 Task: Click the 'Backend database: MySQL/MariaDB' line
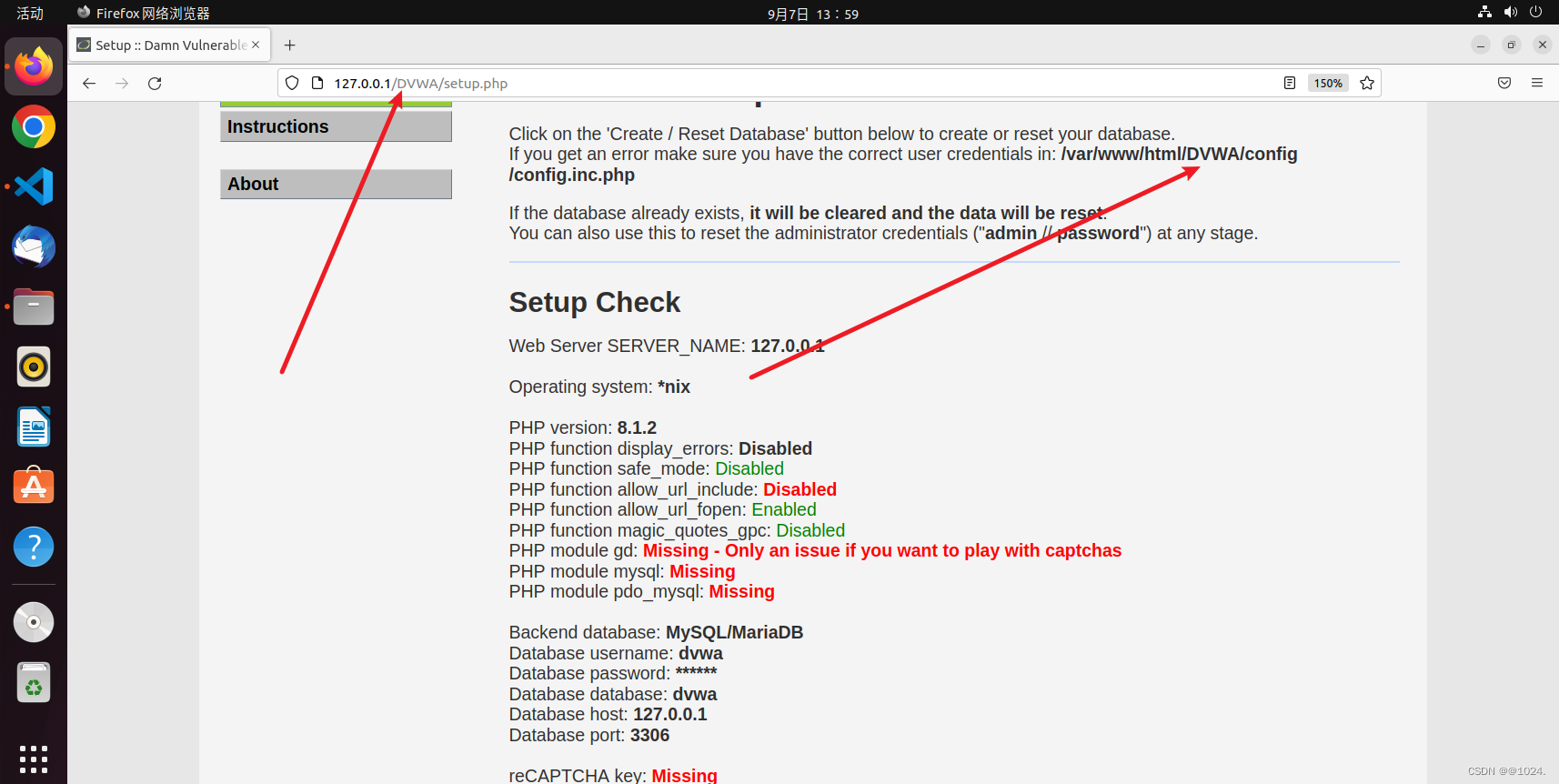coord(656,632)
